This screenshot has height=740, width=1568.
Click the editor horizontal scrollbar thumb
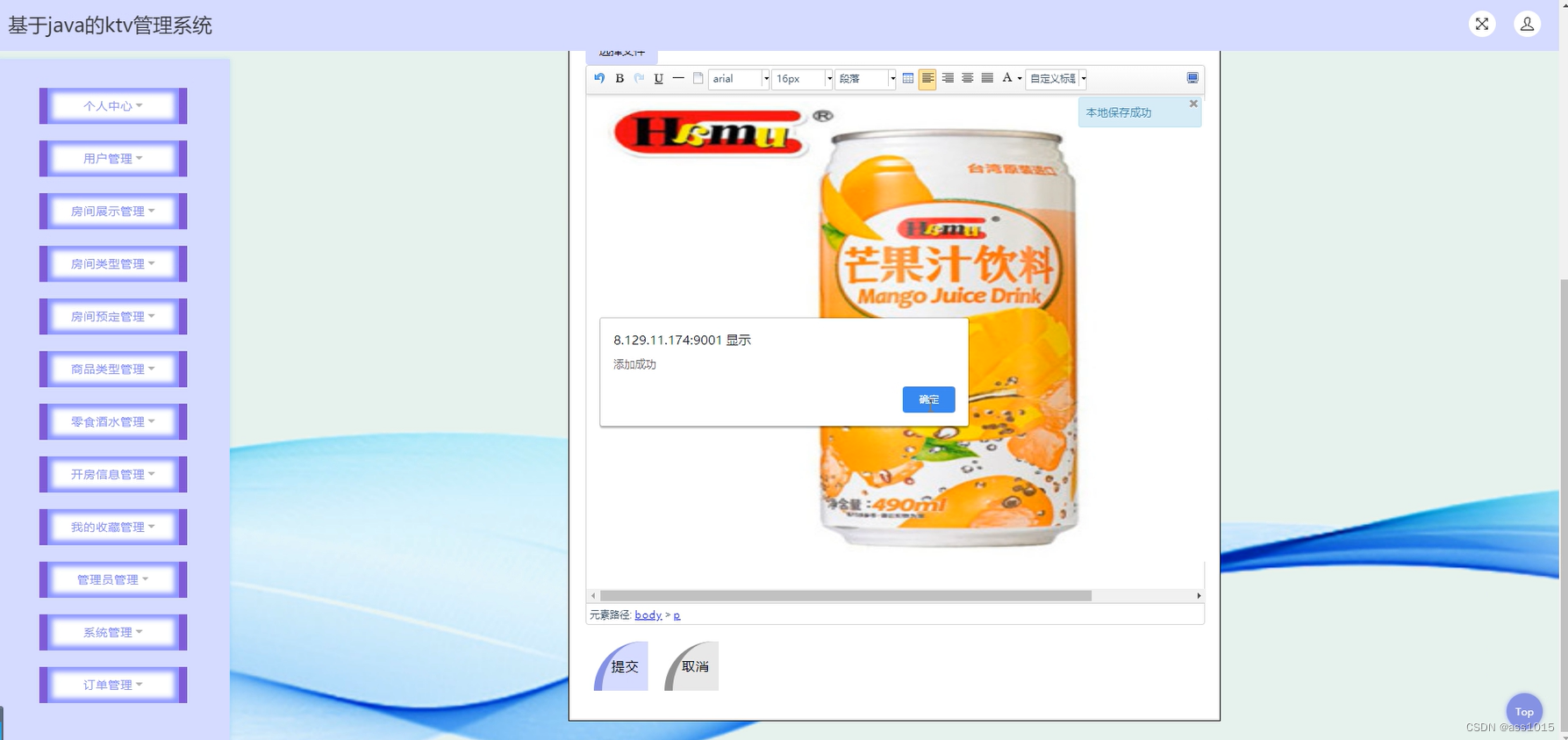pyautogui.click(x=846, y=596)
